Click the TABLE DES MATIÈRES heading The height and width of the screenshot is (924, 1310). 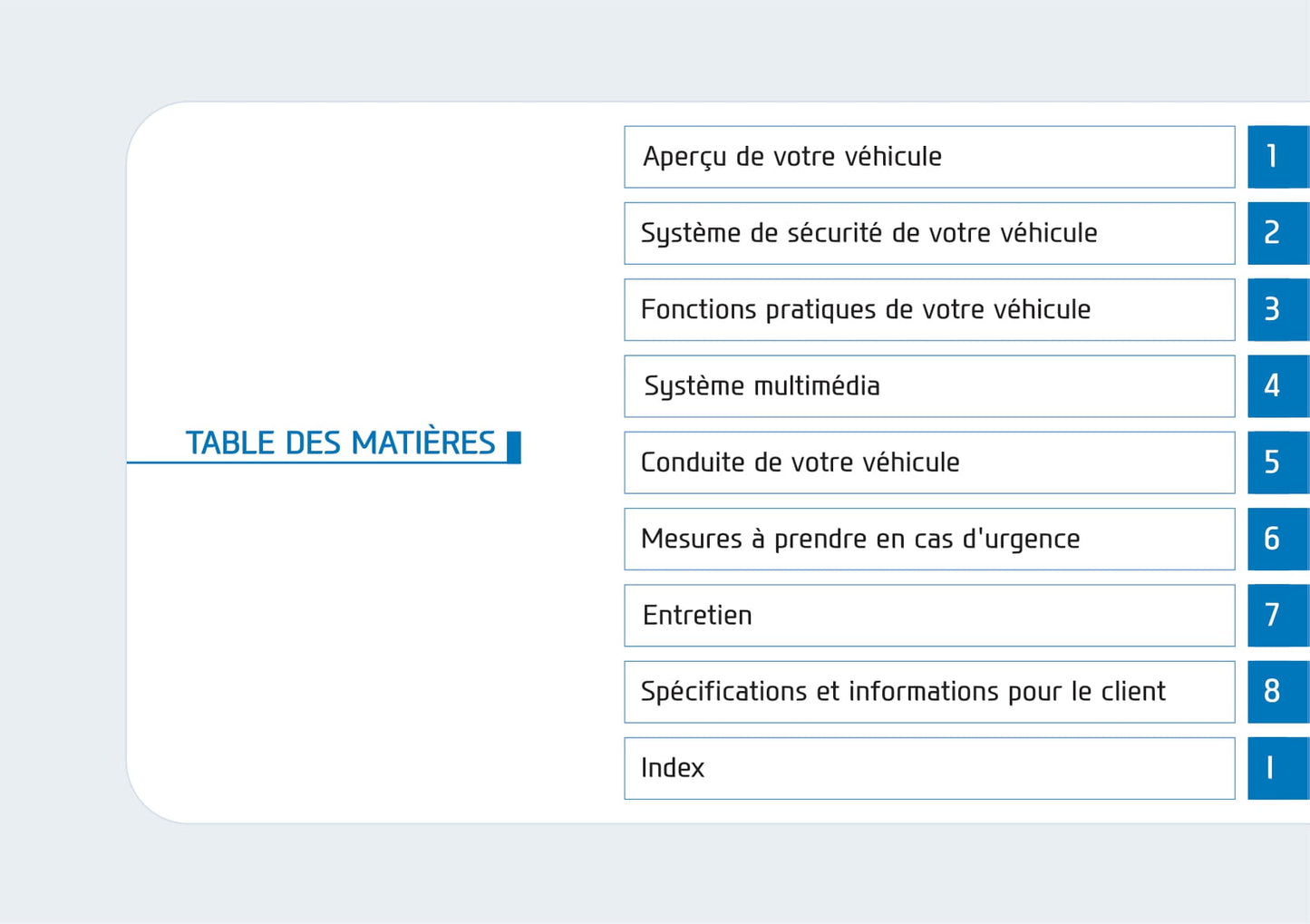[340, 443]
